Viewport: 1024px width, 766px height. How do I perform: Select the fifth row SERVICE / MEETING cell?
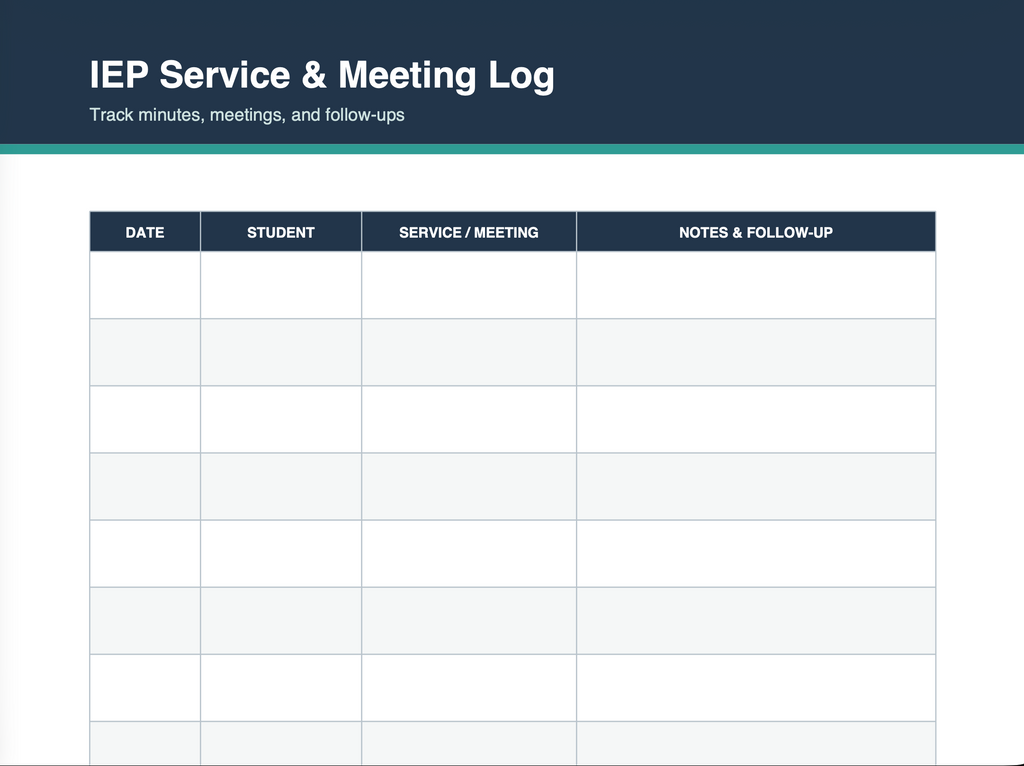pyautogui.click(x=469, y=554)
